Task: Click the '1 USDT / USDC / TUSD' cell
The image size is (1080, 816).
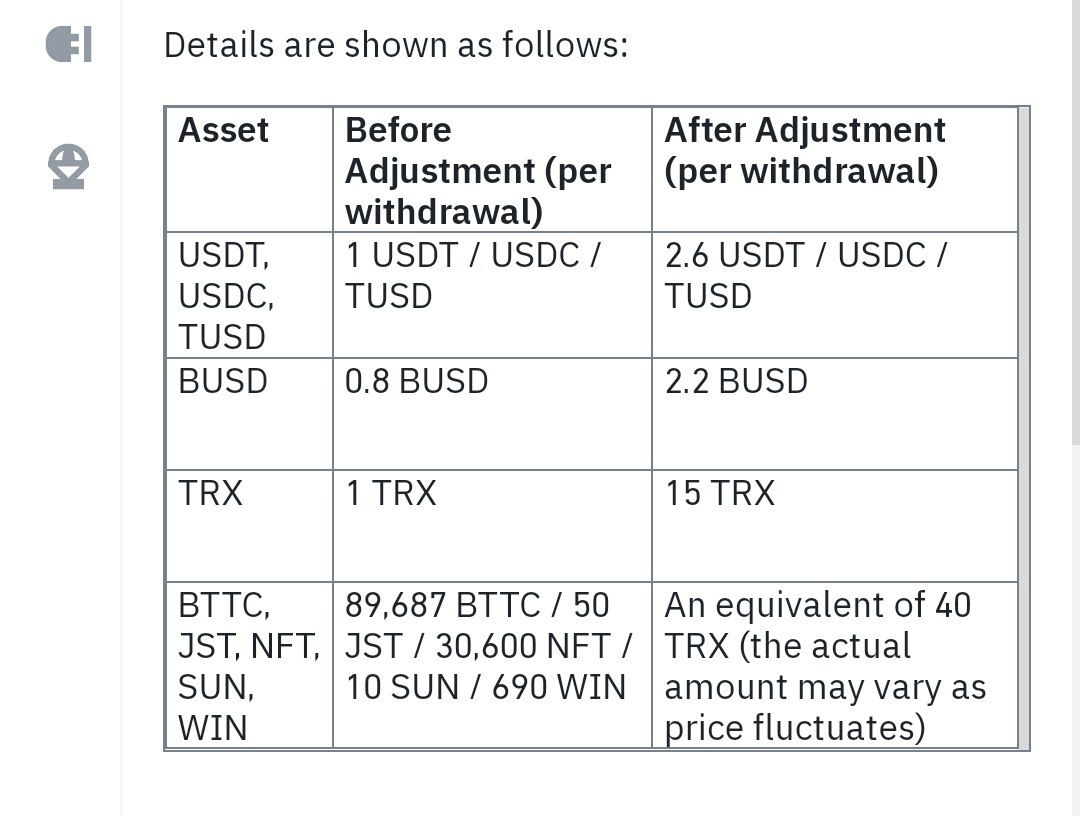Action: (x=492, y=295)
